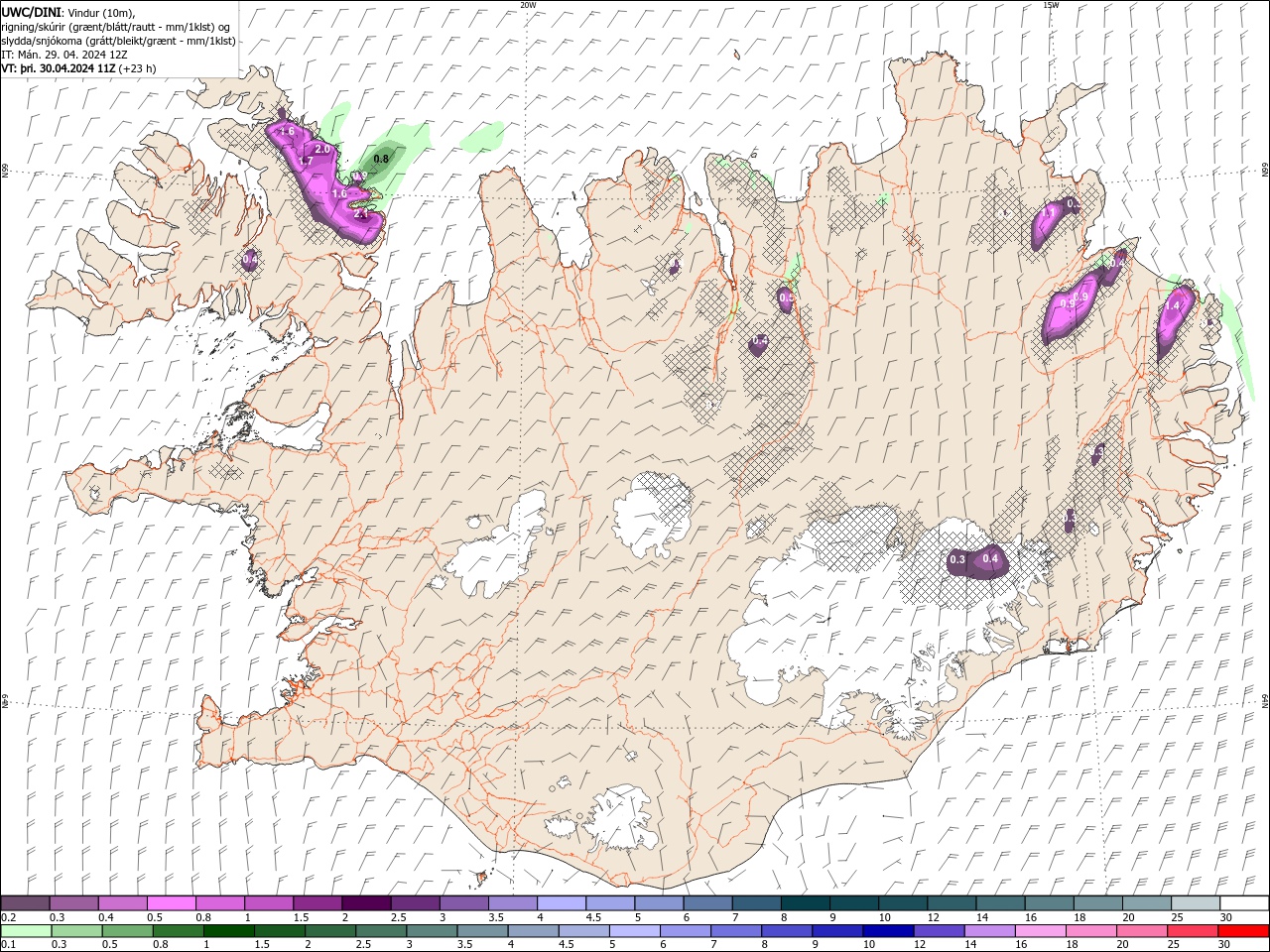This screenshot has width=1270, height=952.
Task: Select the 'rigning/skúrir' rain description line
Action: click(118, 26)
